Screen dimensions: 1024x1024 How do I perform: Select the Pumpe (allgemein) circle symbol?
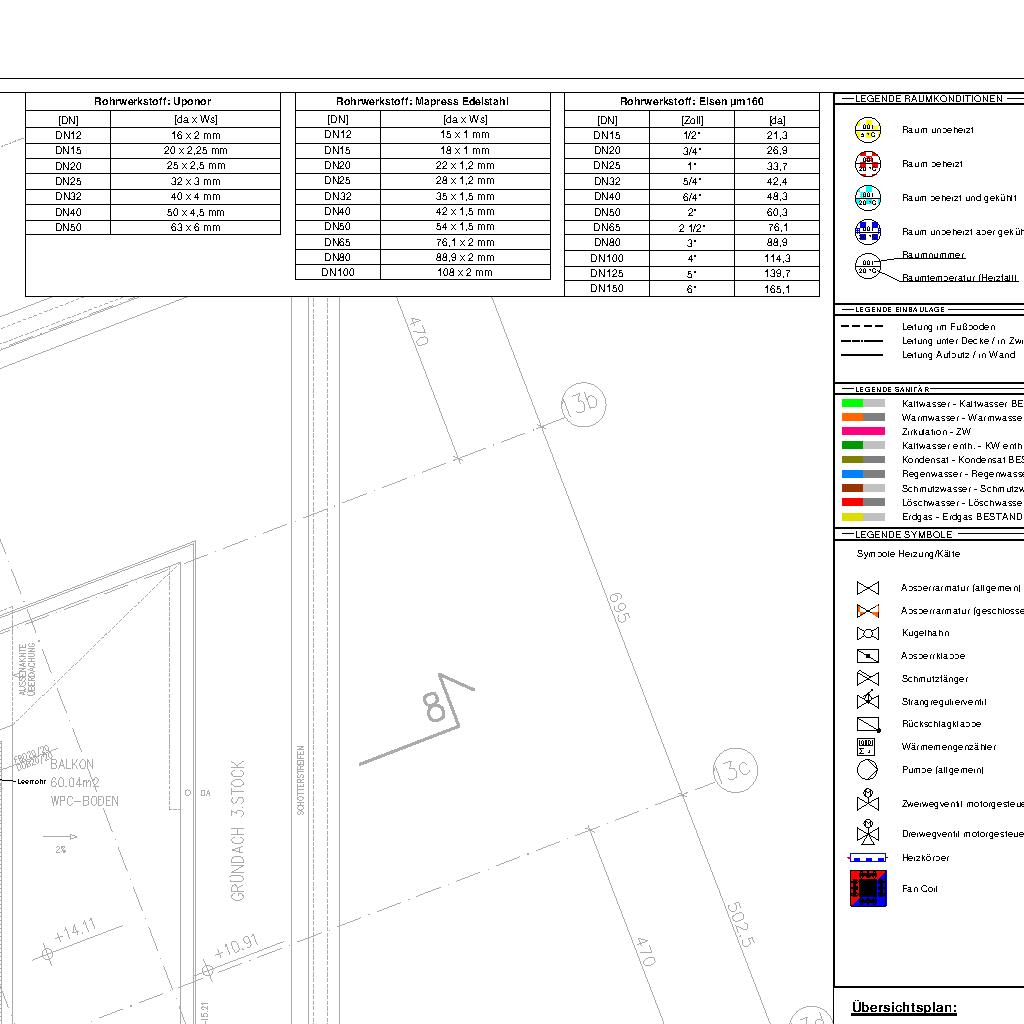867,770
